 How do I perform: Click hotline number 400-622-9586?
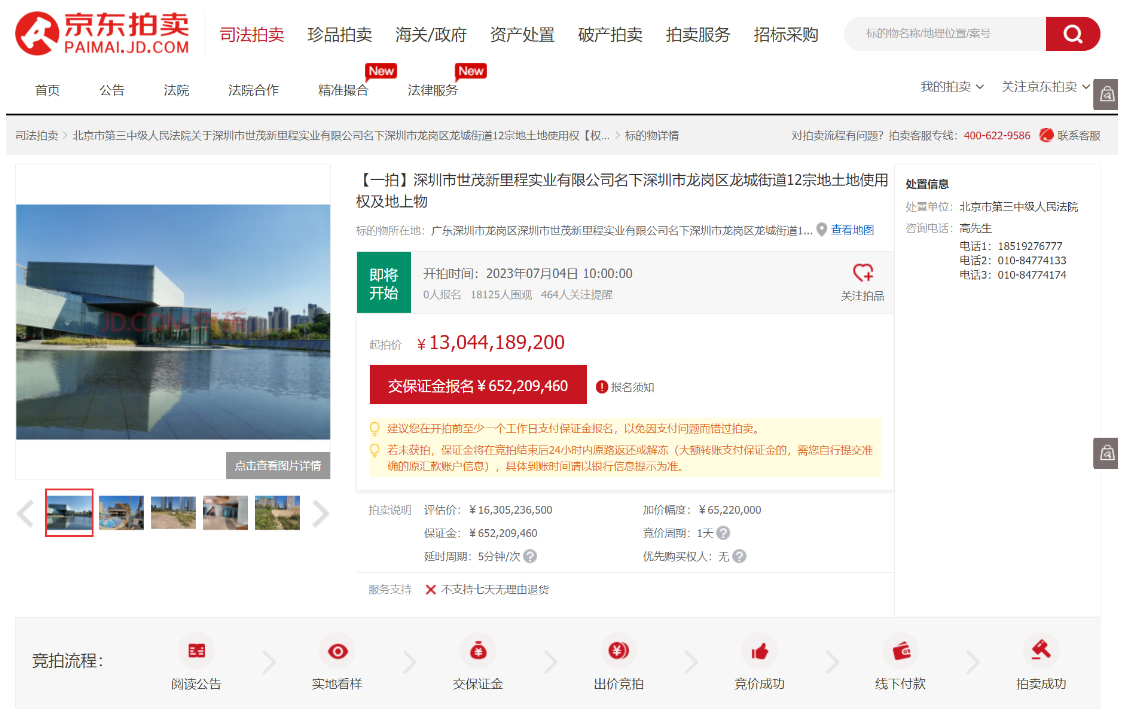click(997, 135)
